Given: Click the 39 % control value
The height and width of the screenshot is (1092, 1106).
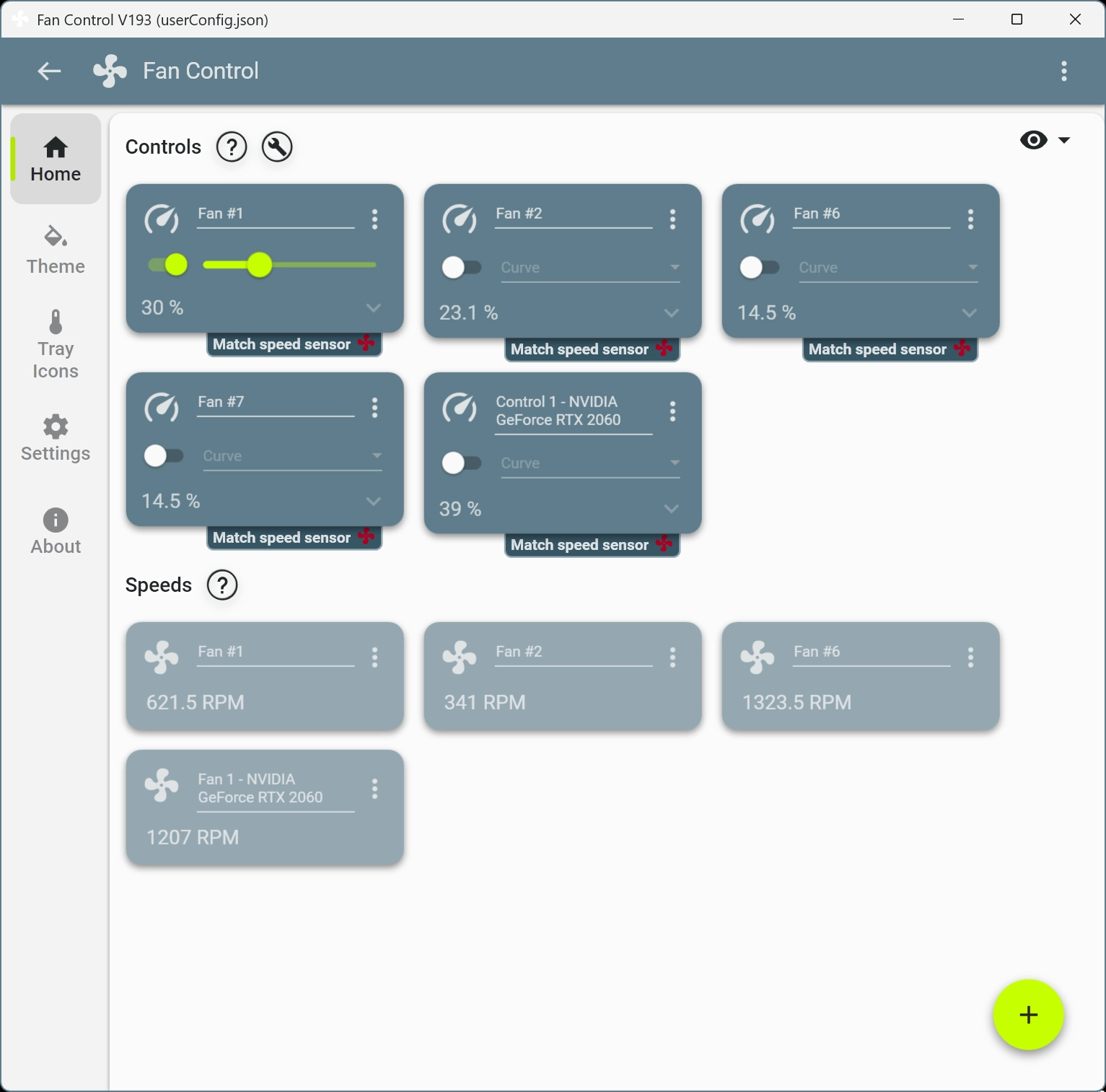Looking at the screenshot, I should coord(460,509).
